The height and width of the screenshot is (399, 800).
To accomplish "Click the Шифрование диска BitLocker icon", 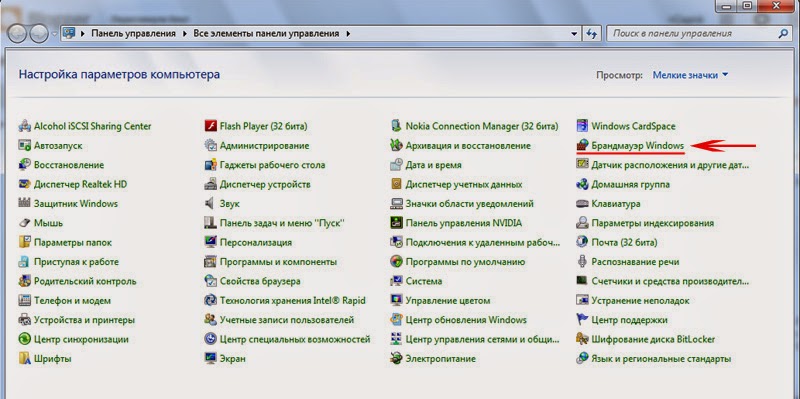I will pos(582,339).
